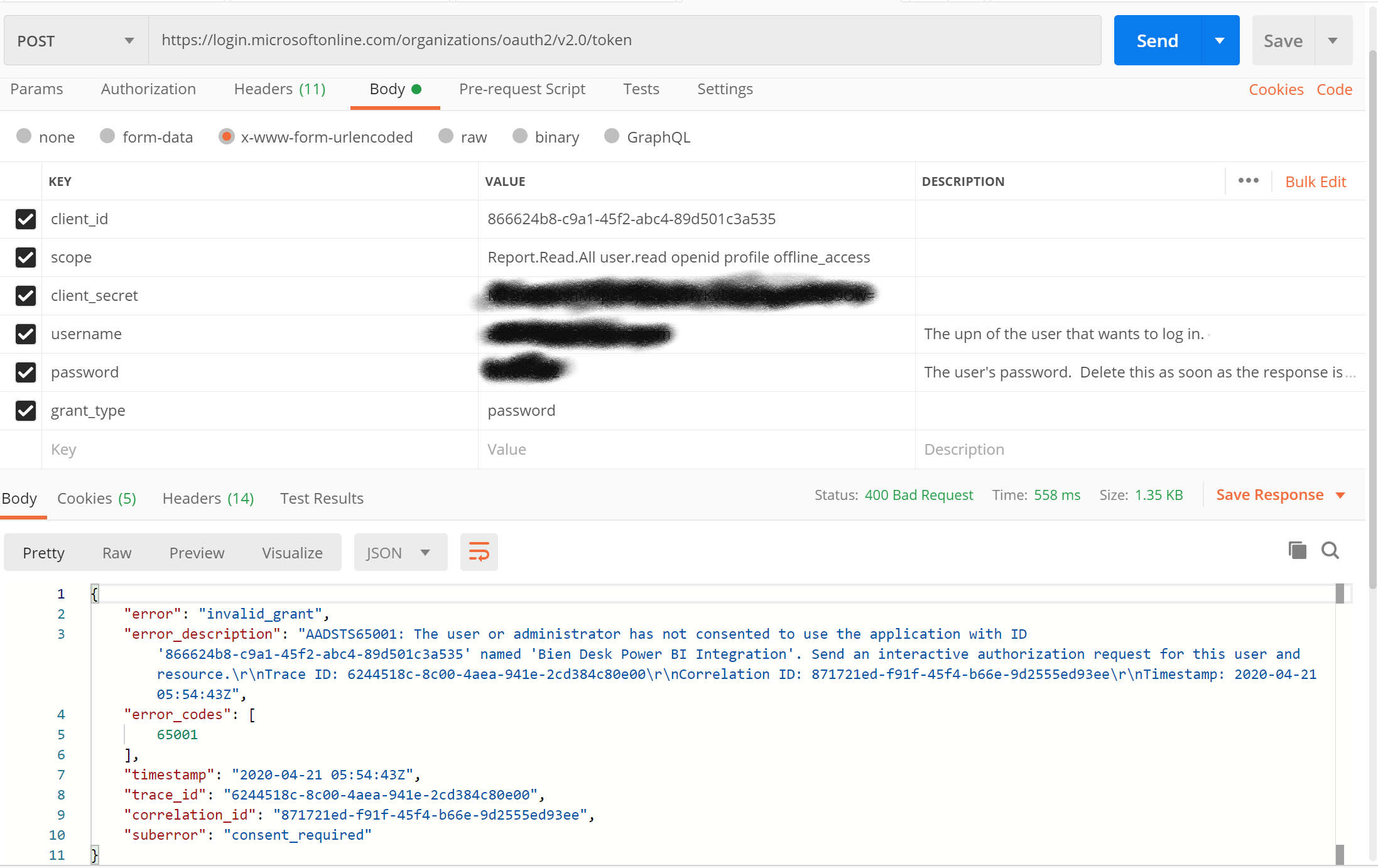Click the scope value Report.Read.All cell
Screen dimensions: 1378x868
[696, 258]
